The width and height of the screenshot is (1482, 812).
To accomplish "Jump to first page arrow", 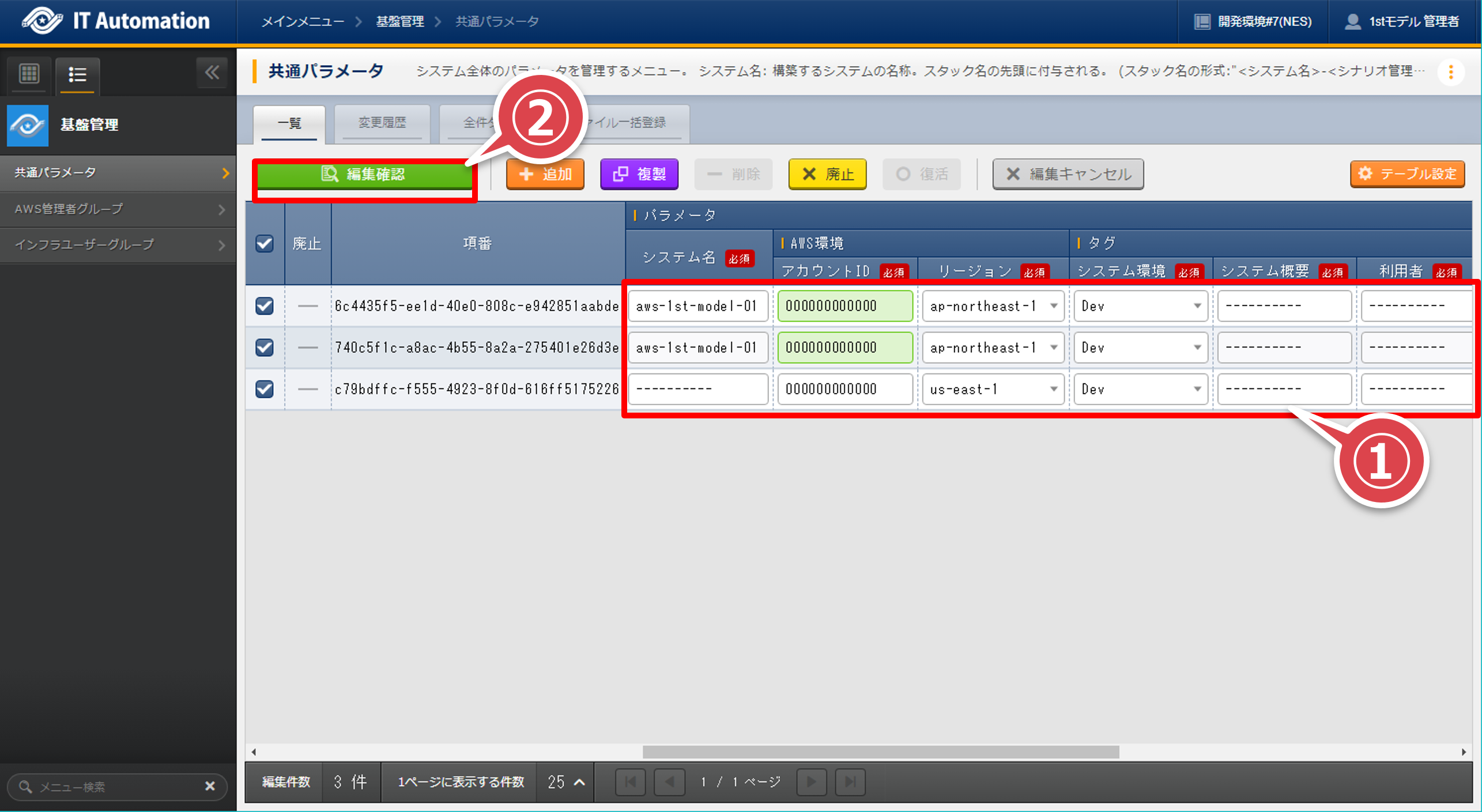I will (630, 782).
